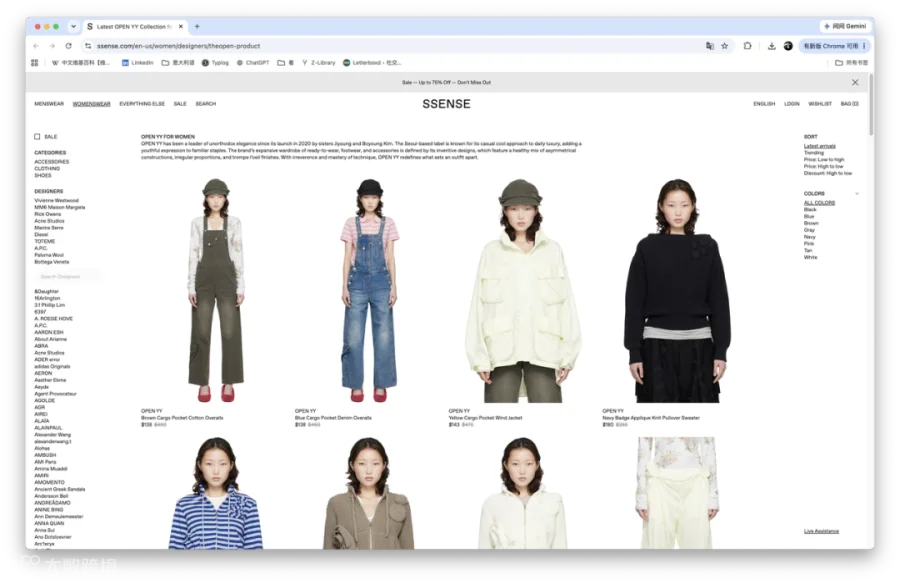The width and height of the screenshot is (900, 583).
Task: Open the LinkedIn bookmark
Action: pyautogui.click(x=137, y=63)
